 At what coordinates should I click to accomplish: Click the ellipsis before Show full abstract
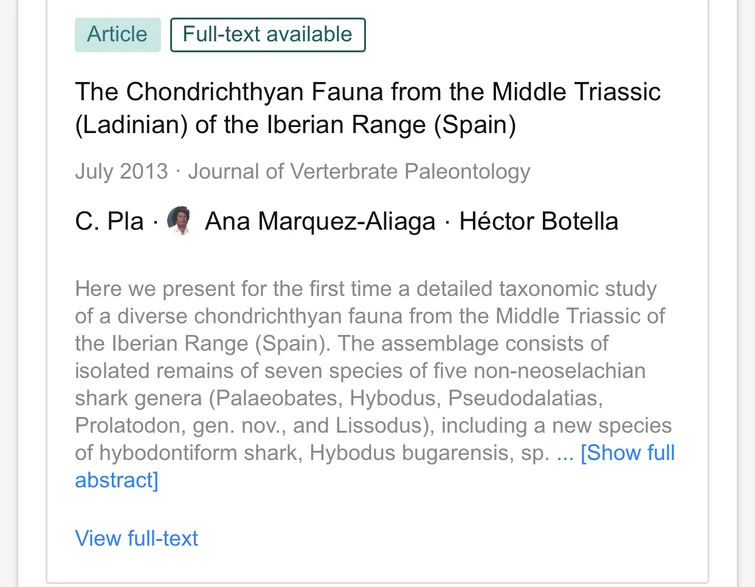pyautogui.click(x=565, y=453)
